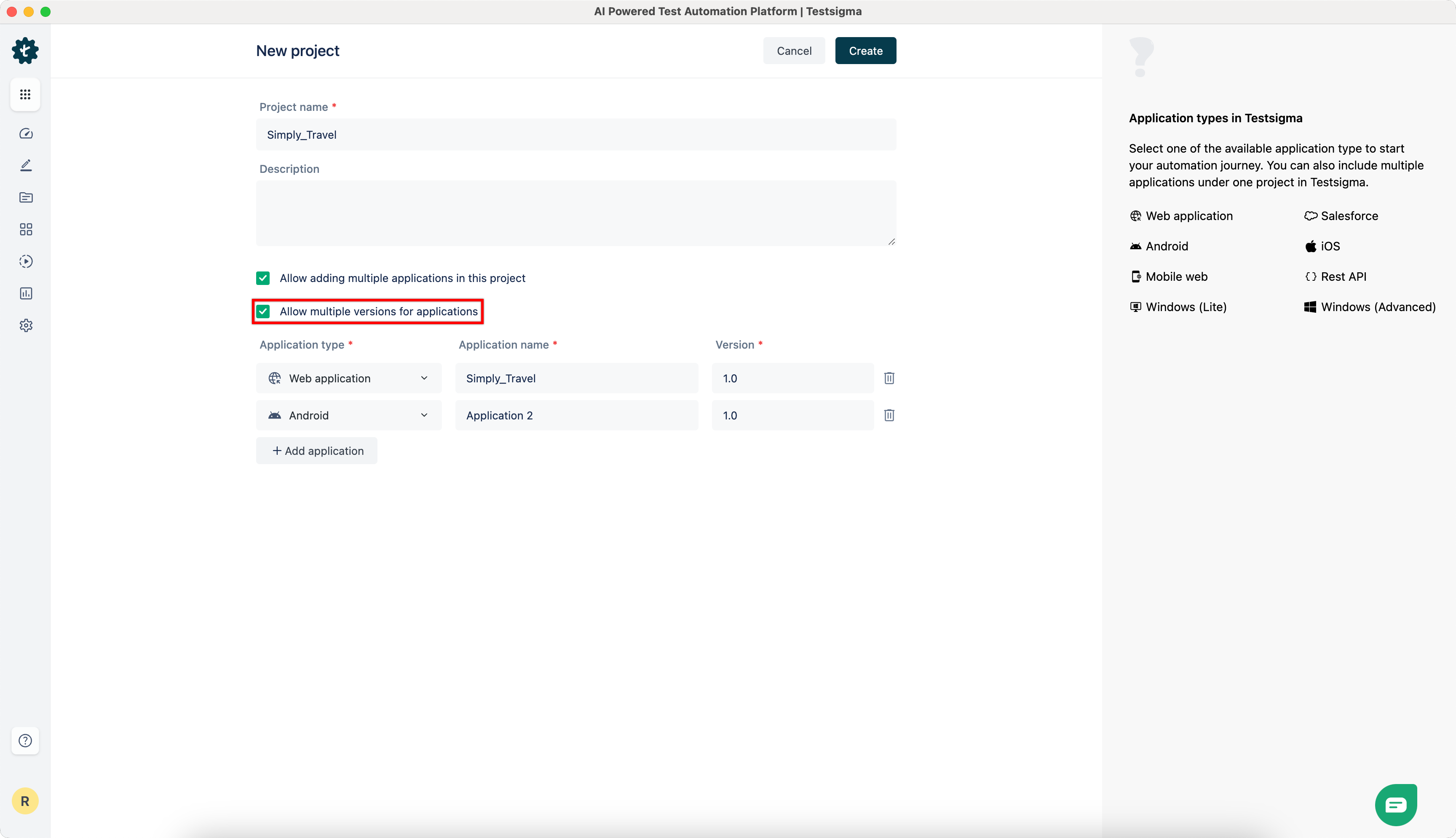The height and width of the screenshot is (838, 1456).
Task: Focus the Application 2 name field
Action: [x=577, y=415]
